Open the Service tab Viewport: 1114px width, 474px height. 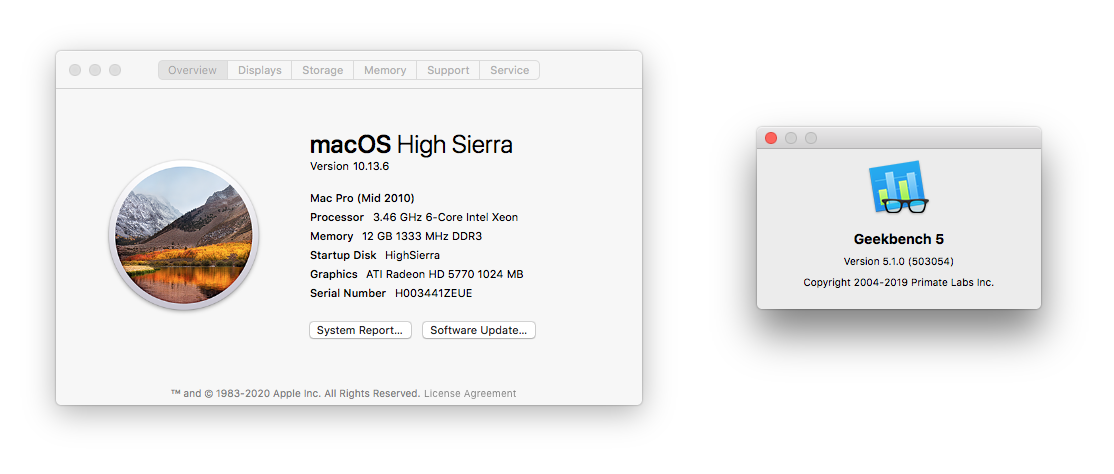click(x=509, y=70)
